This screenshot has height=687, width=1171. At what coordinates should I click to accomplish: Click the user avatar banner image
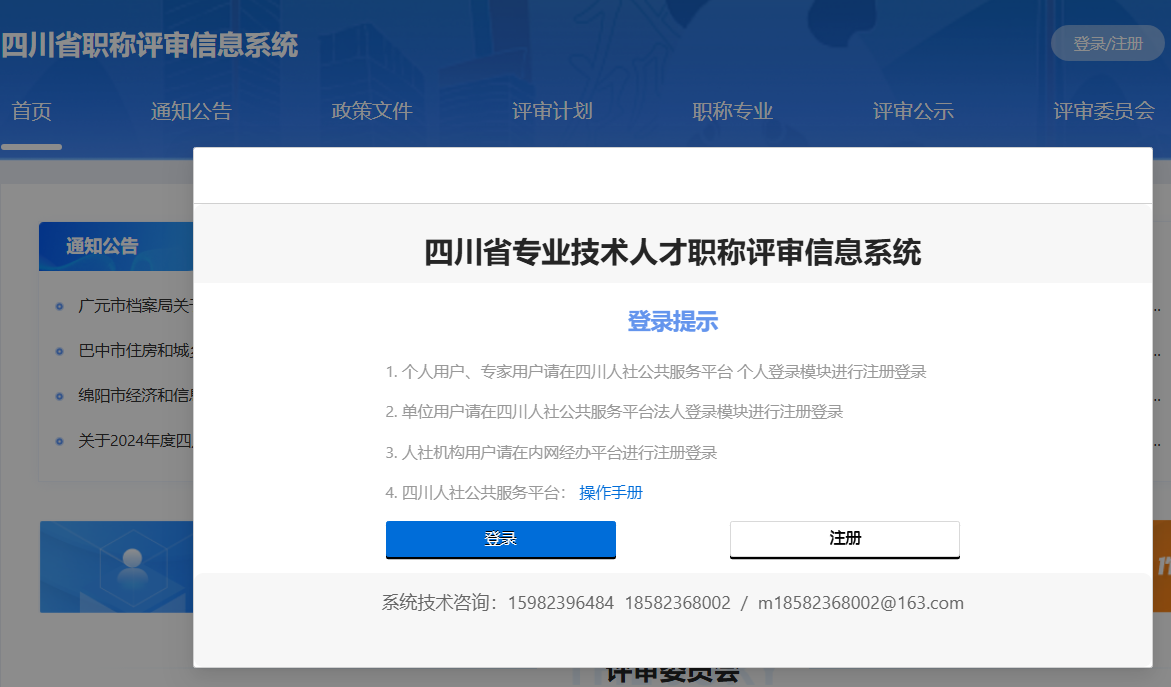pos(117,567)
